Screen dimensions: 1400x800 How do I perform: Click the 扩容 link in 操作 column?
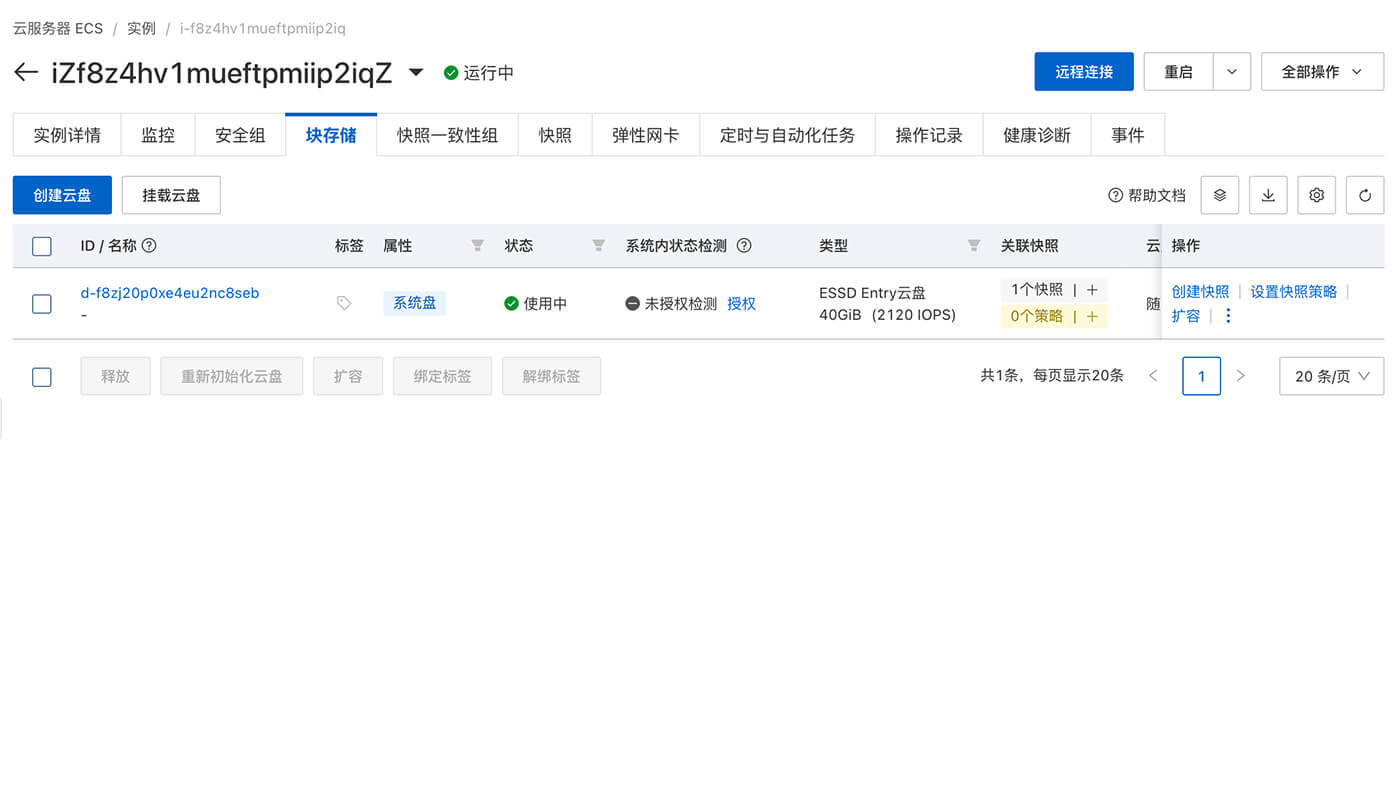[x=1186, y=315]
